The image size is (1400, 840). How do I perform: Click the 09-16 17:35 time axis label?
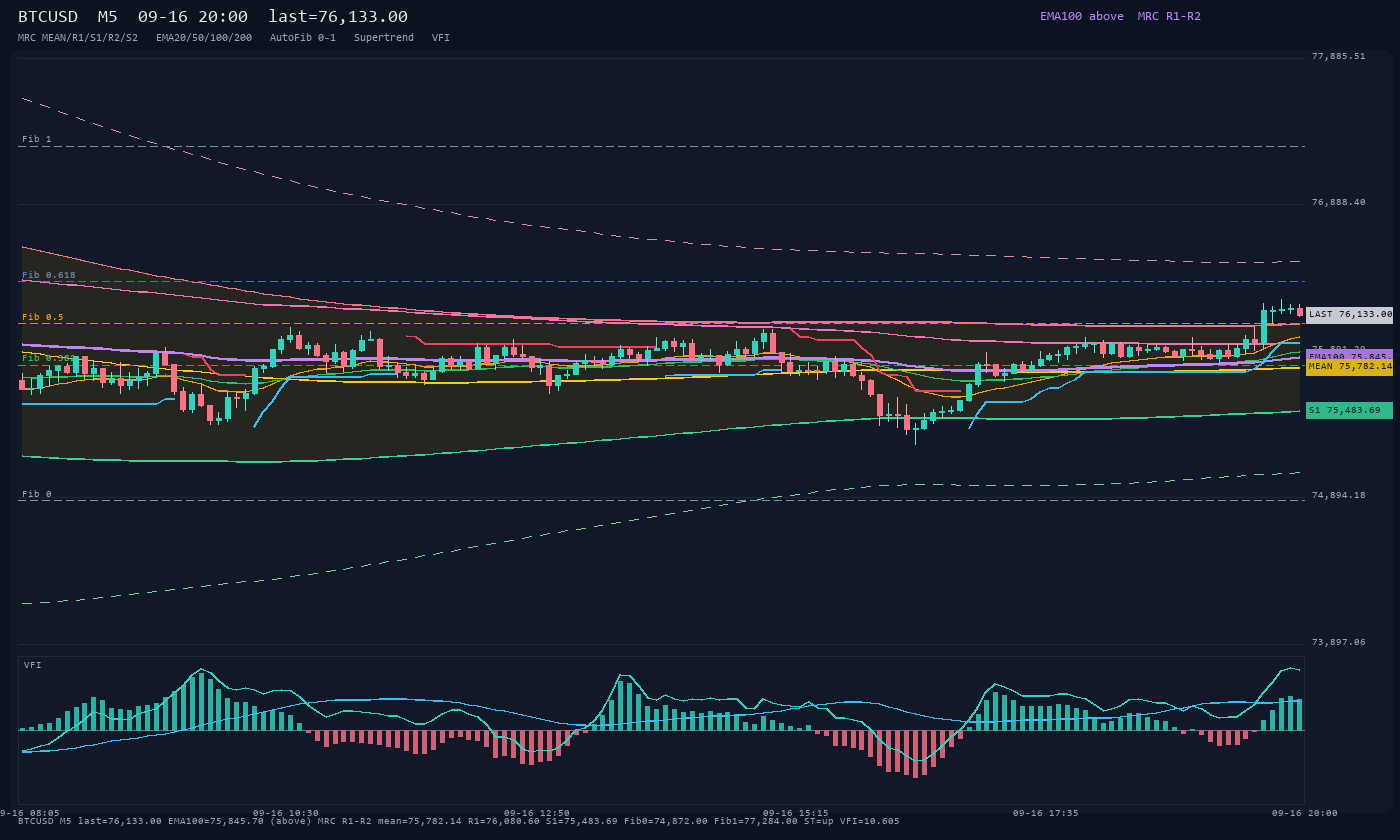click(1046, 813)
